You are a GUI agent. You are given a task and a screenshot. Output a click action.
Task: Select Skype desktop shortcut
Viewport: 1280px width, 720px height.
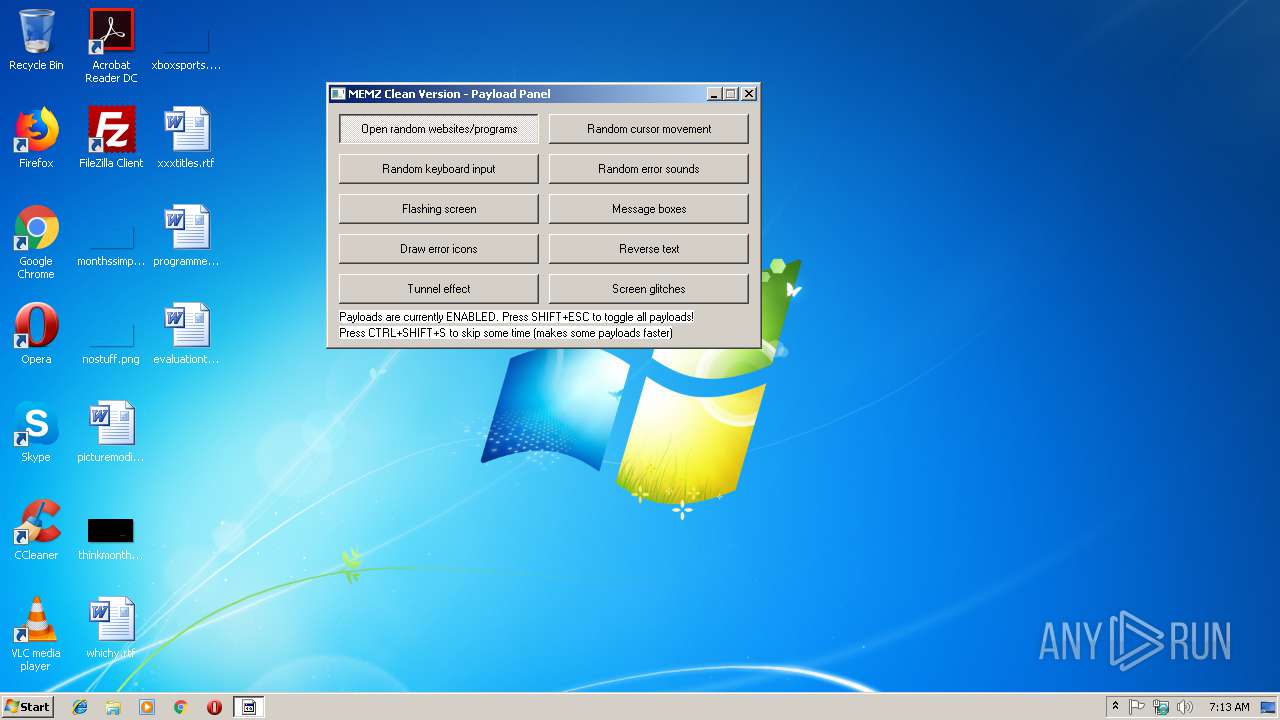click(x=36, y=432)
